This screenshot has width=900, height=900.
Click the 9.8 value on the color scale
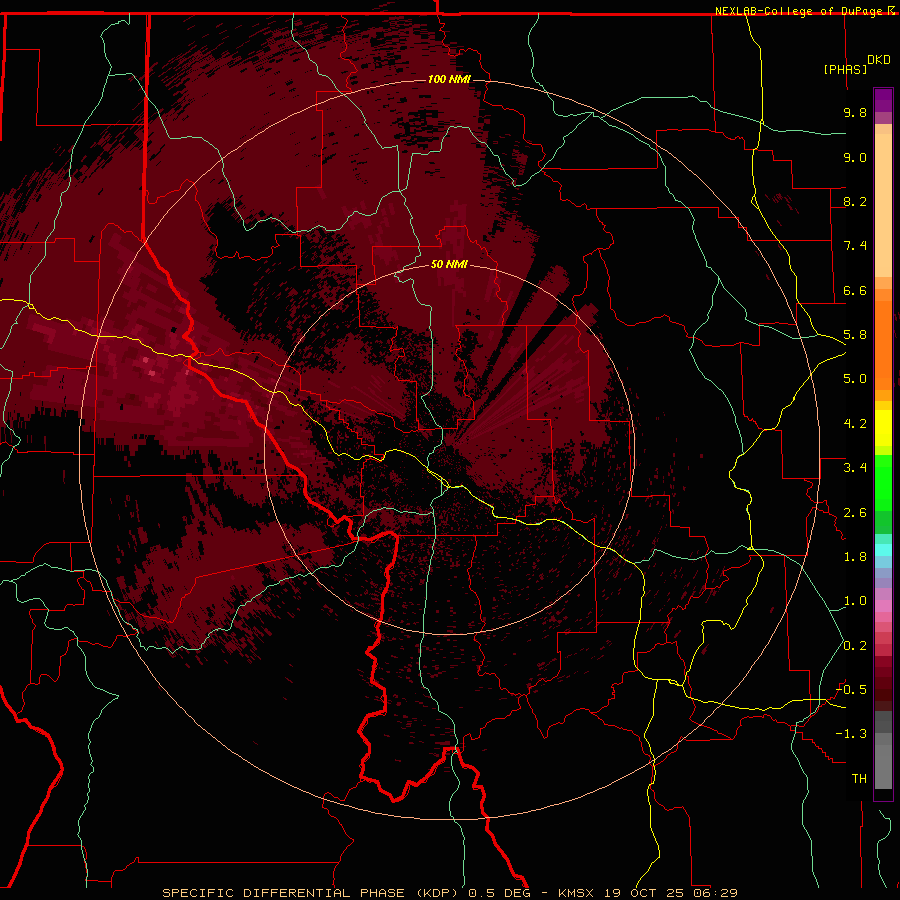tap(855, 112)
